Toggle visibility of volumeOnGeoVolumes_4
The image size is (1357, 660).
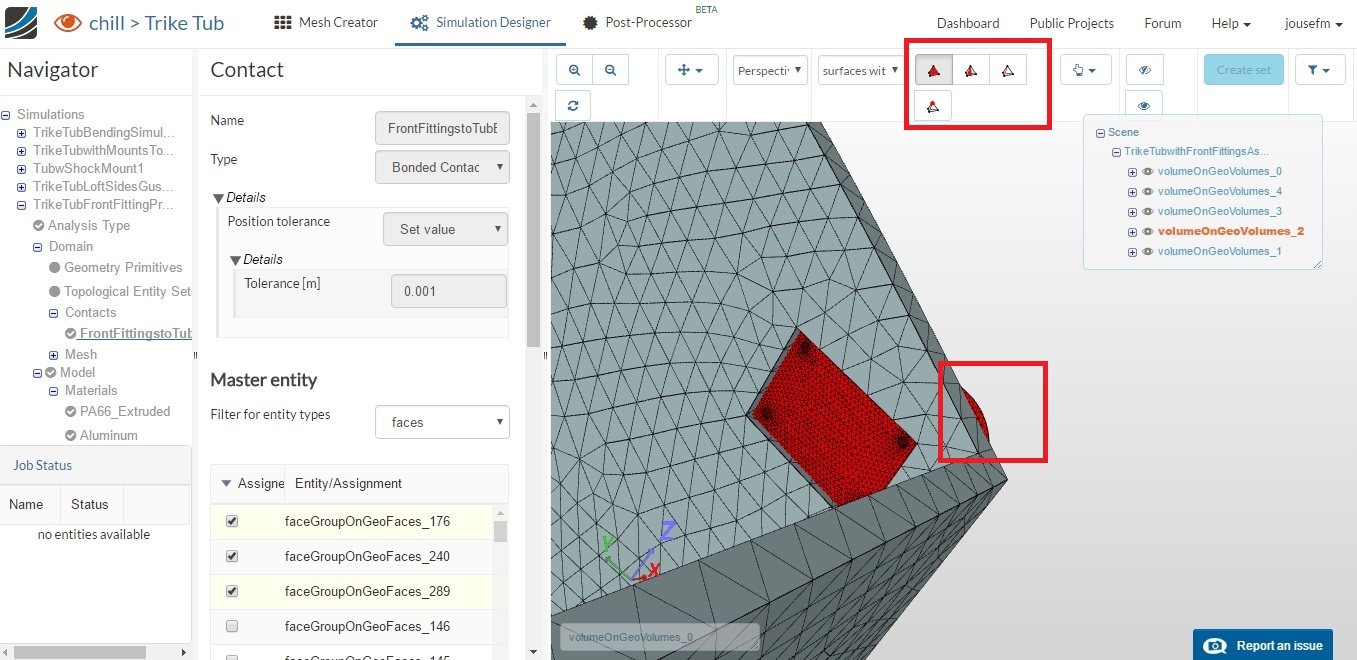pyautogui.click(x=1147, y=191)
